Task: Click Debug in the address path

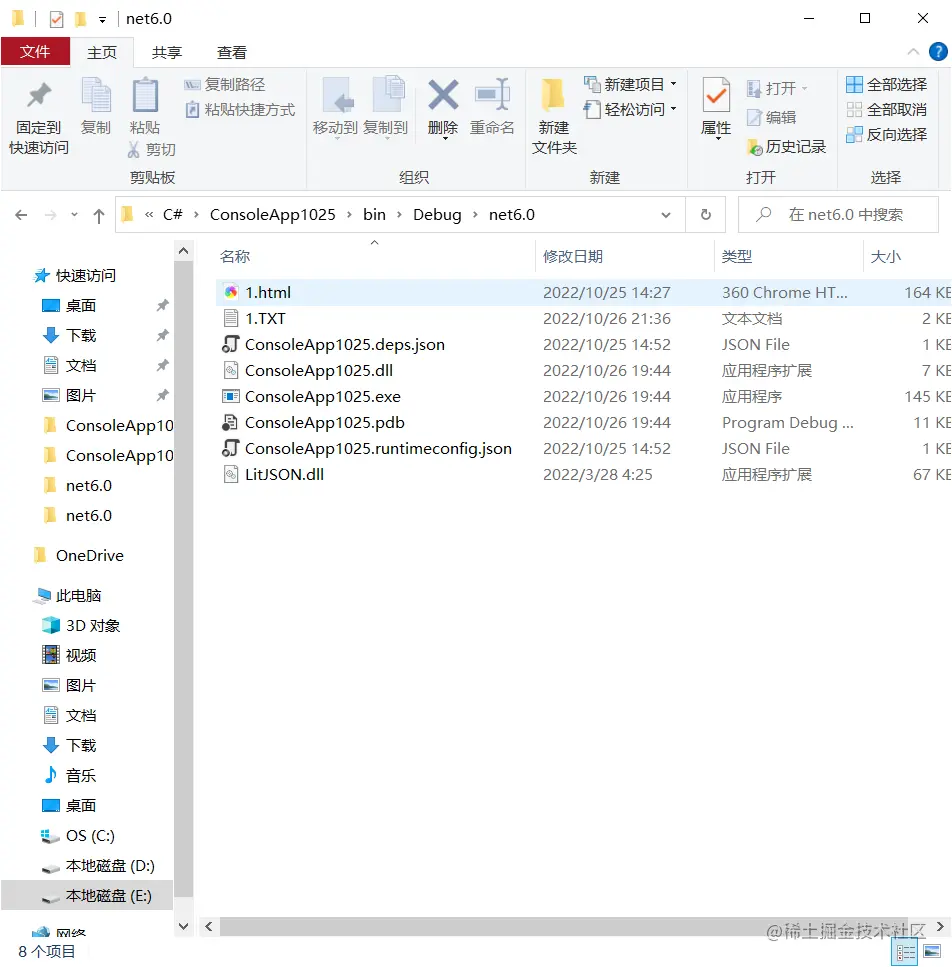Action: point(437,215)
